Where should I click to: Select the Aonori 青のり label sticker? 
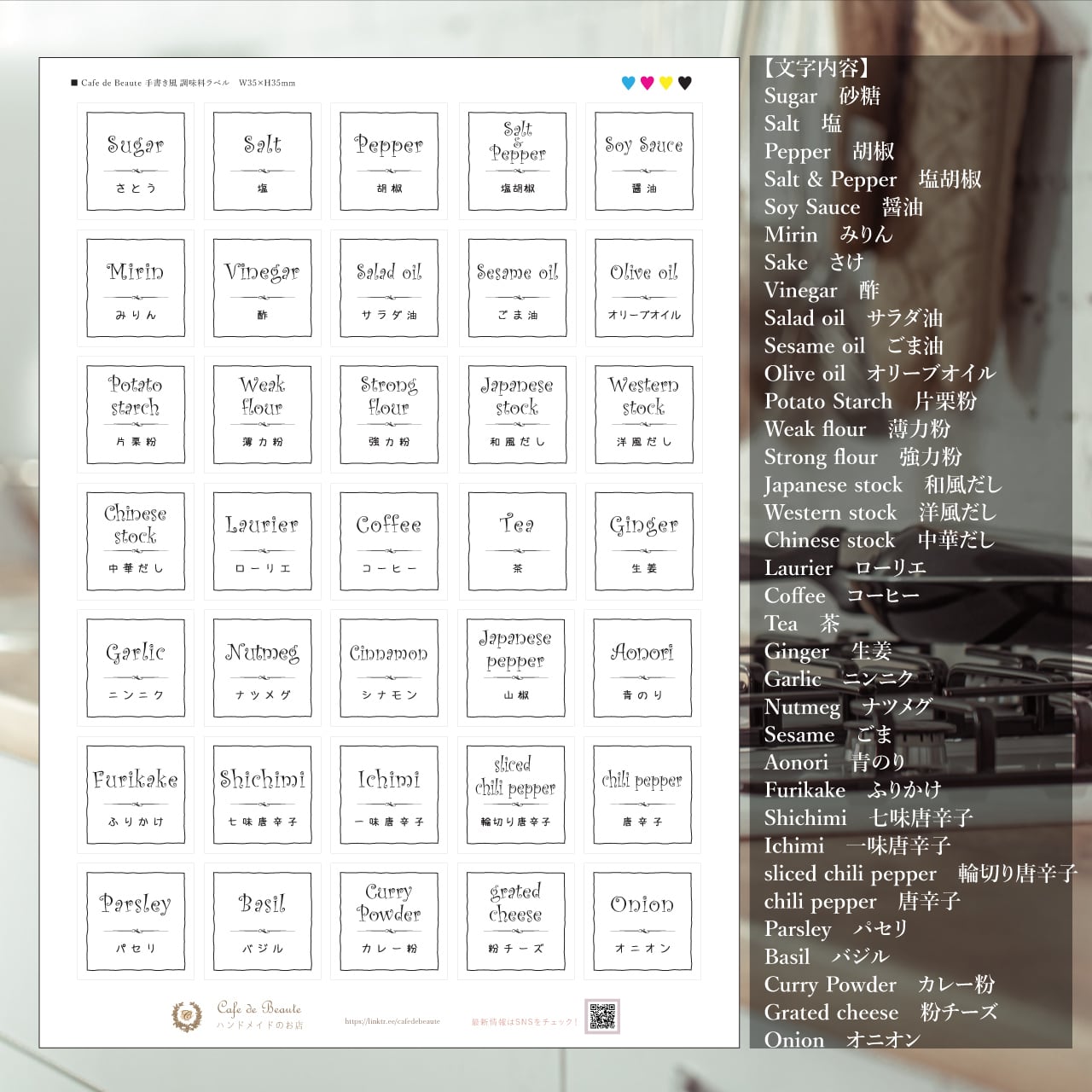pos(642,668)
